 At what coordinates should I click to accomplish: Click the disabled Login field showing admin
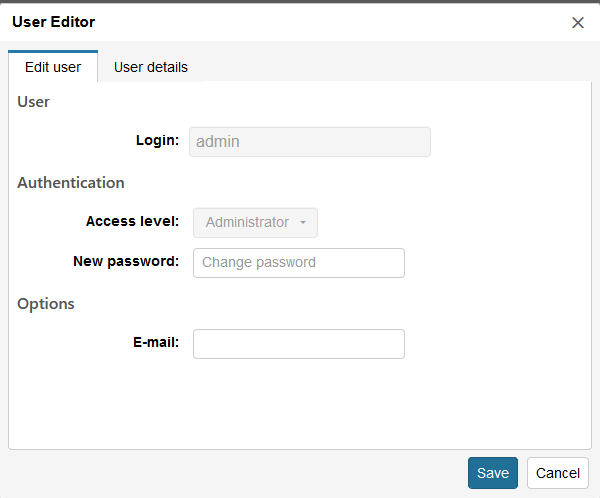click(x=310, y=142)
